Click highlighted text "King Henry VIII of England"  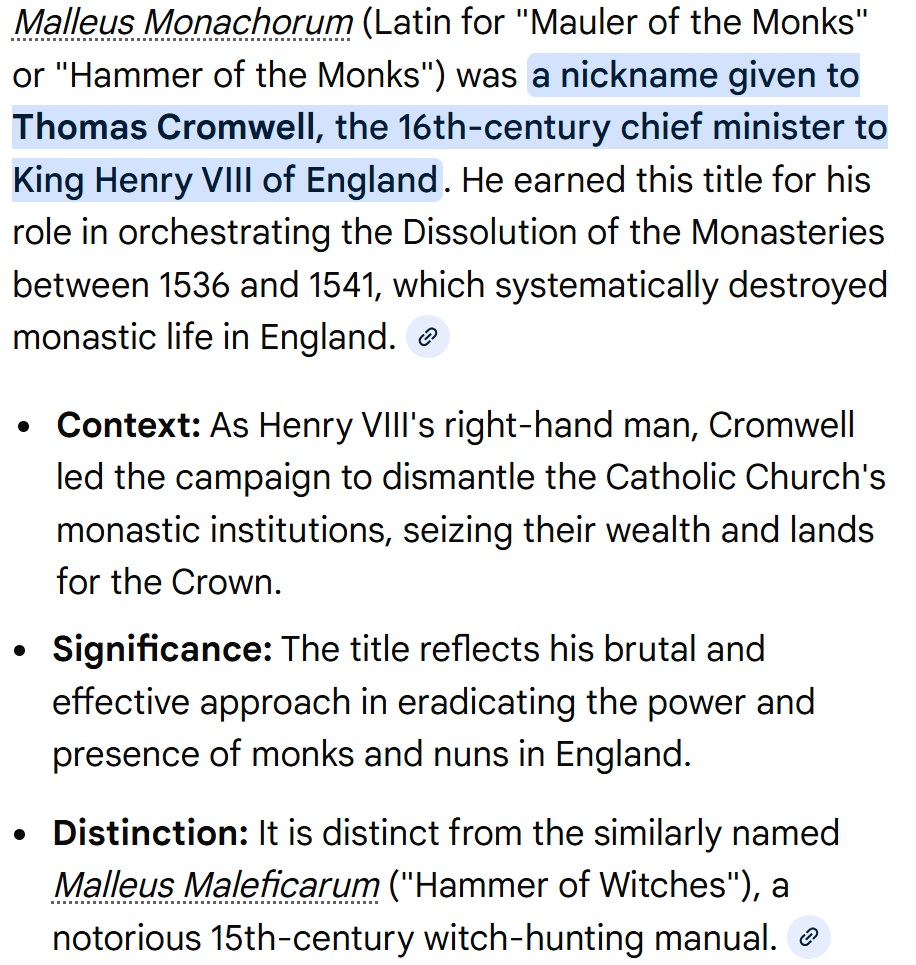point(225,181)
